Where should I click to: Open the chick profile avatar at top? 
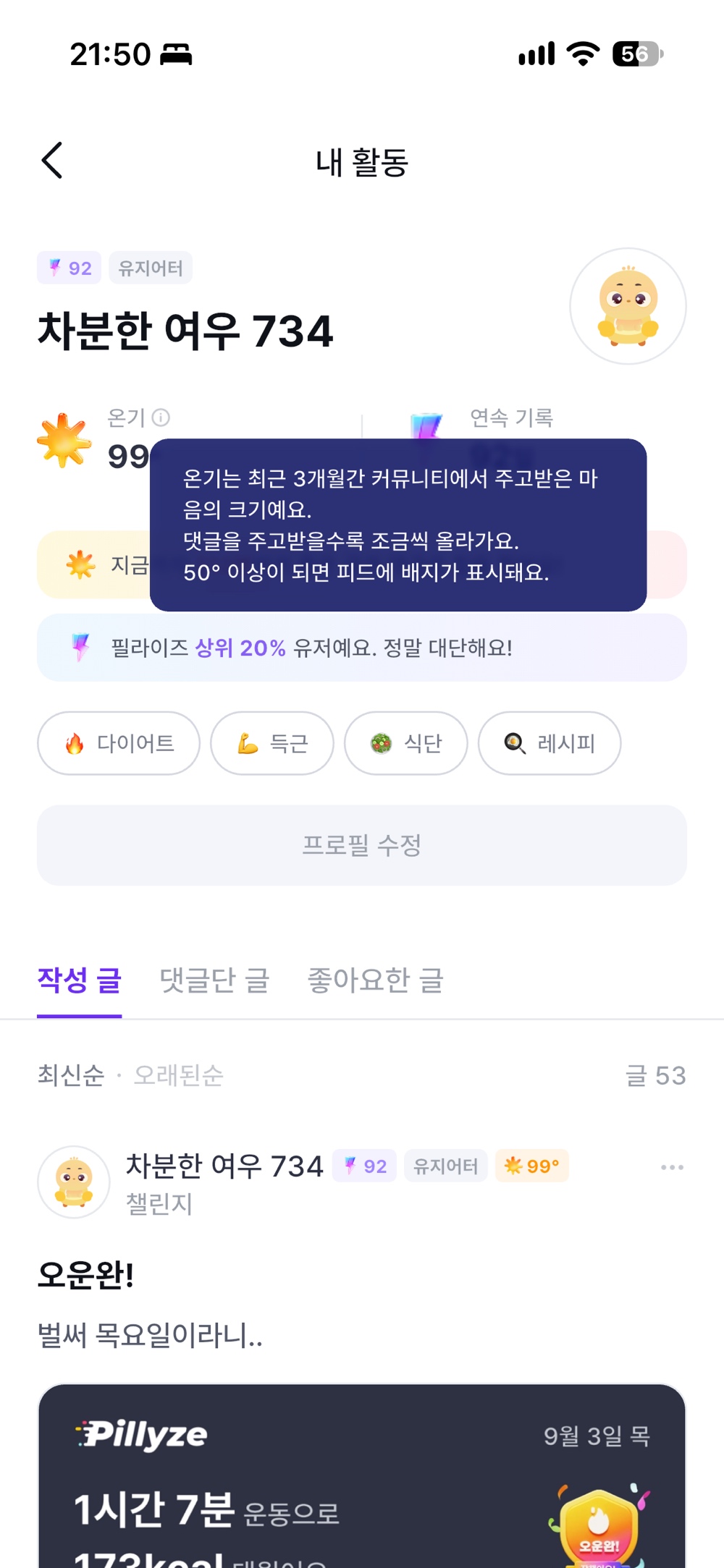click(x=628, y=306)
